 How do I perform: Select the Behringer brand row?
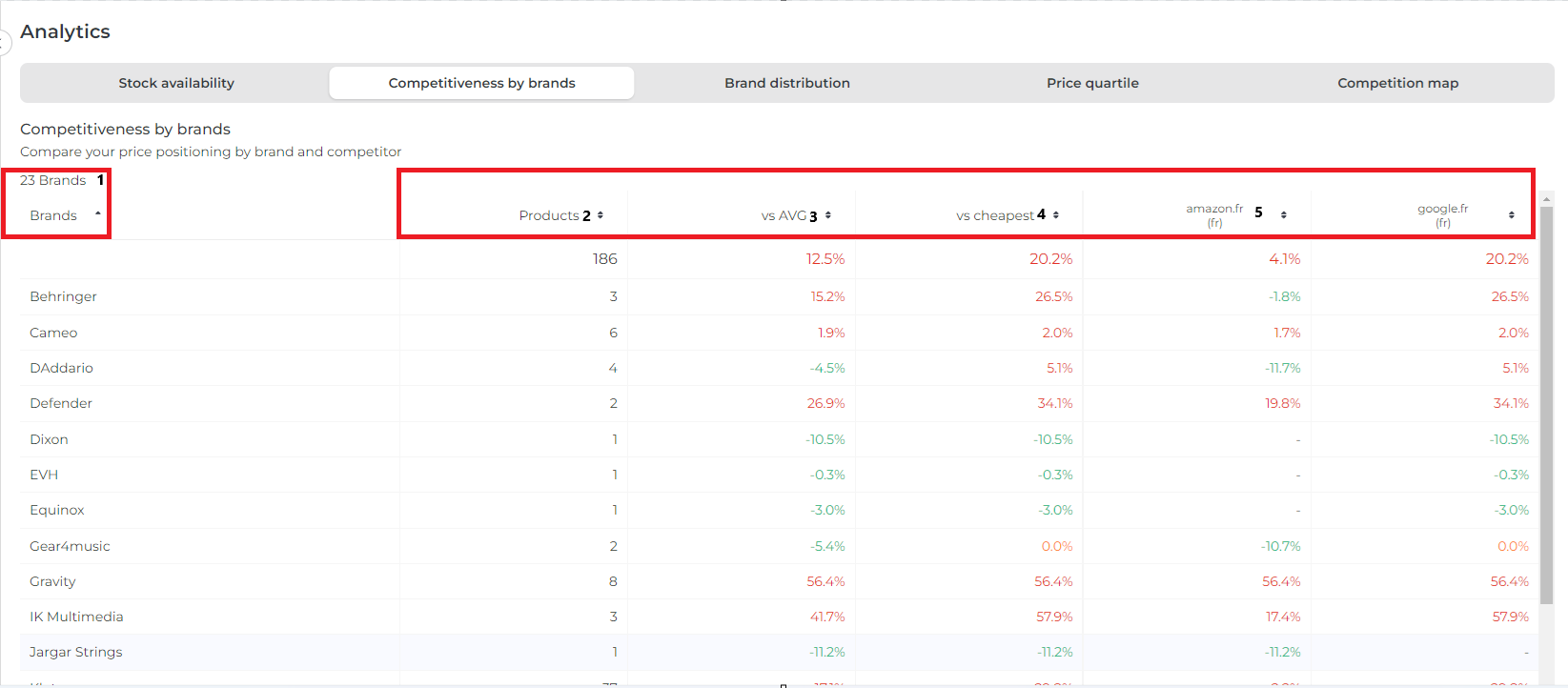(63, 296)
